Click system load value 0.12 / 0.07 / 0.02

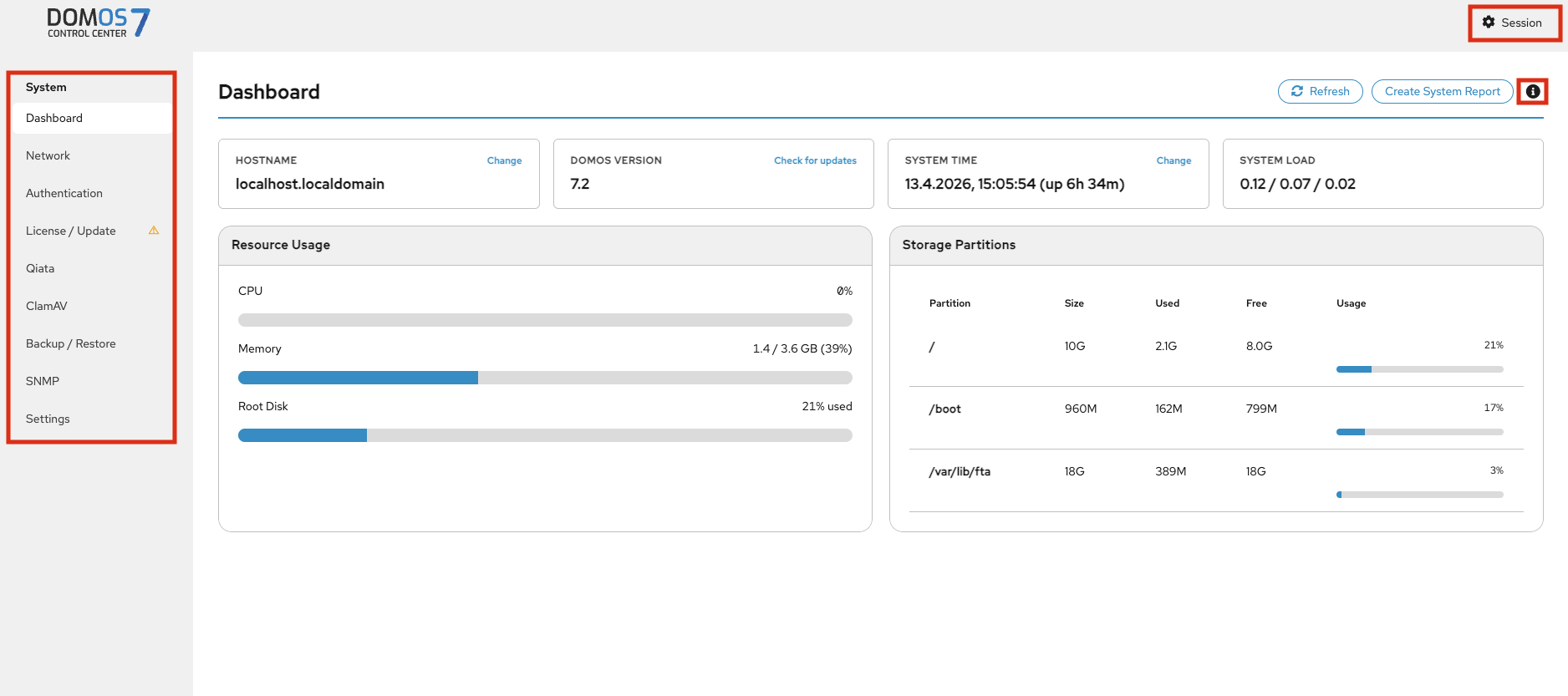pos(1297,184)
